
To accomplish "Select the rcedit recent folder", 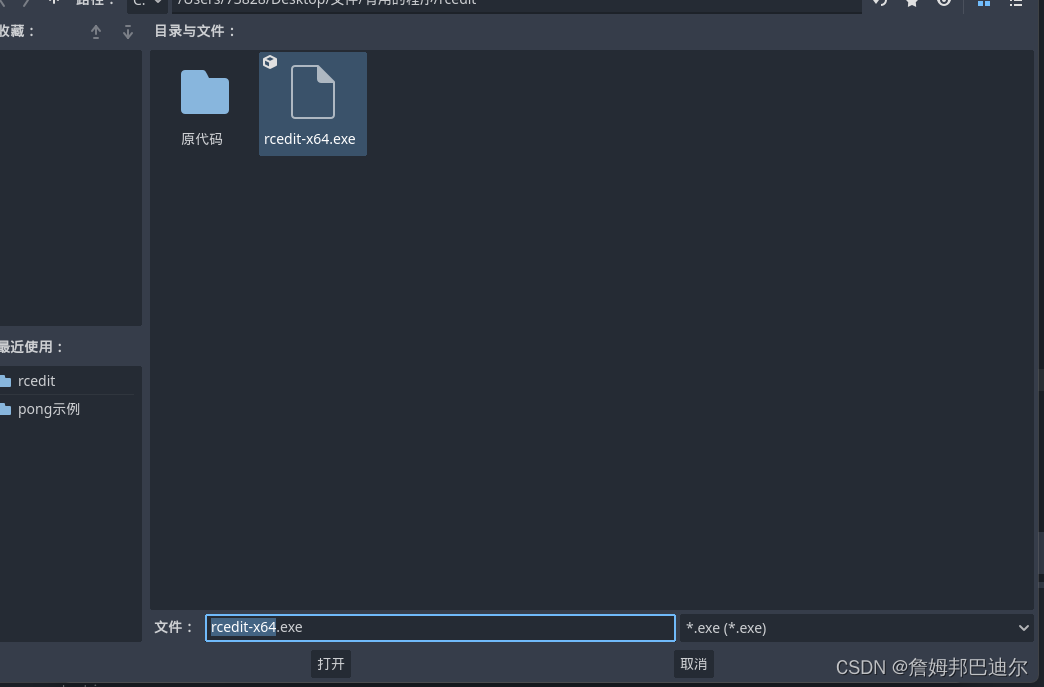I will tap(37, 380).
